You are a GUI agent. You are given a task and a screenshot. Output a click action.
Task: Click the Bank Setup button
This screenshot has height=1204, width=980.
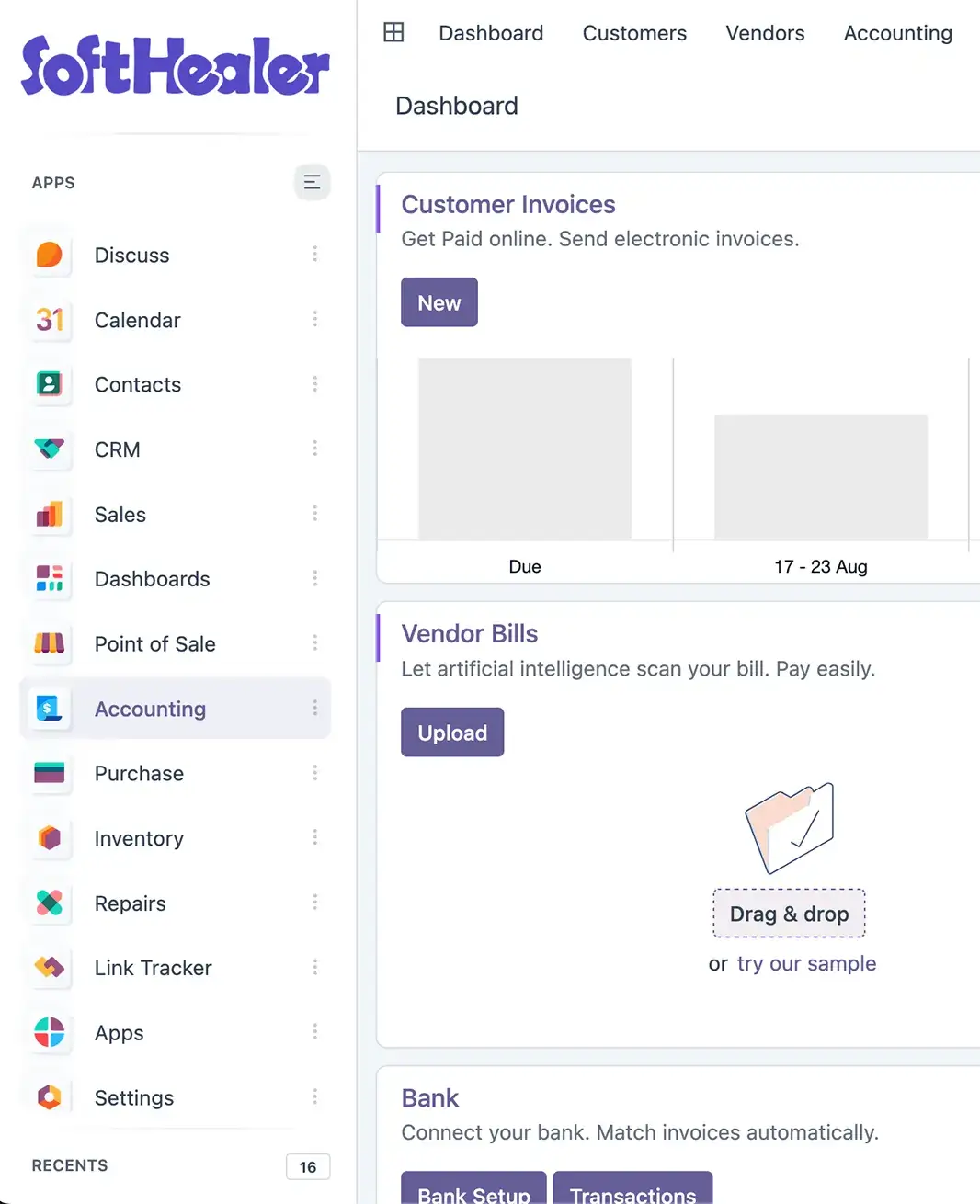[x=474, y=1188]
